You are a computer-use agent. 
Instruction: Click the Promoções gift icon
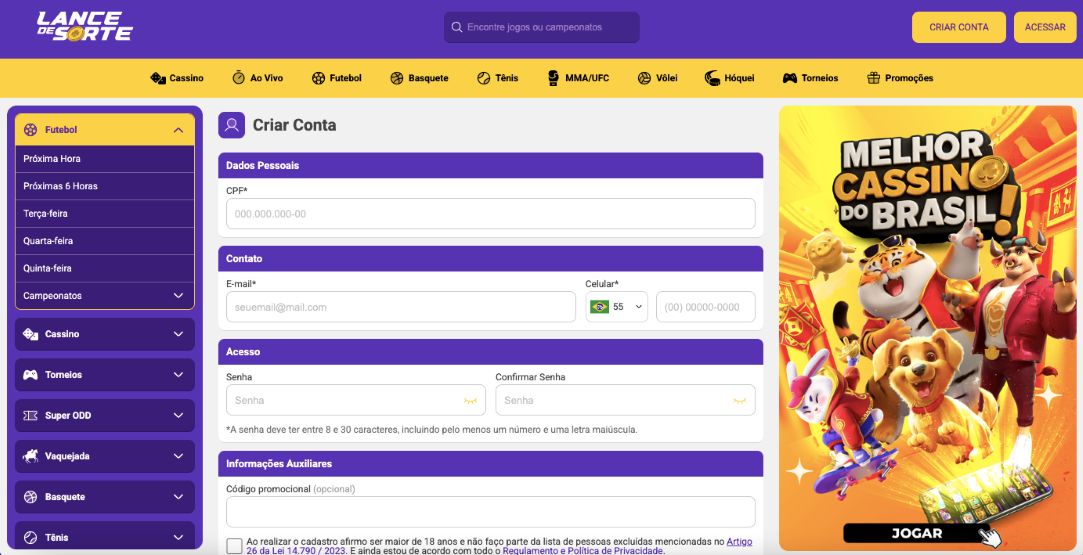coord(874,77)
